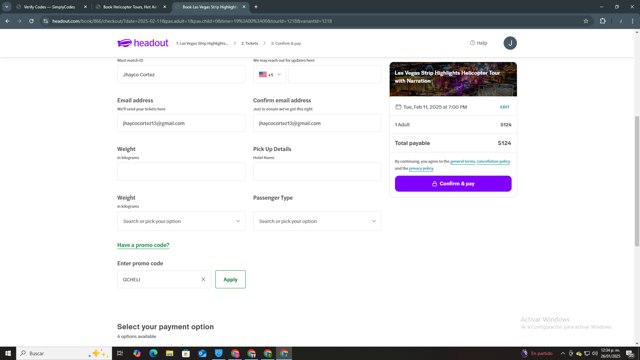
Task: Open the Weight selection dropdown
Action: (x=181, y=221)
